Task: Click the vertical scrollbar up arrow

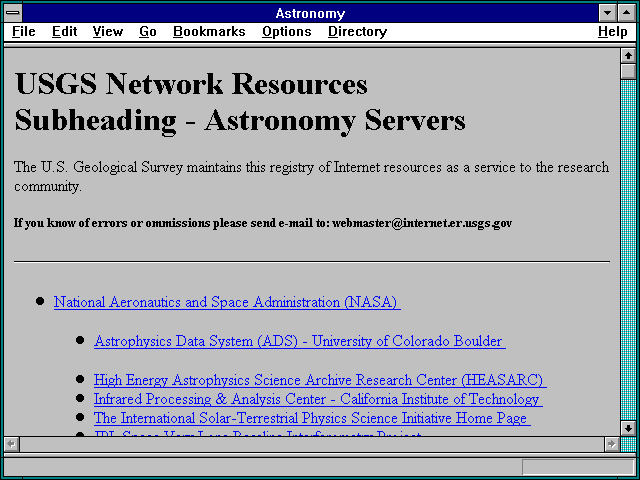Action: click(x=628, y=56)
